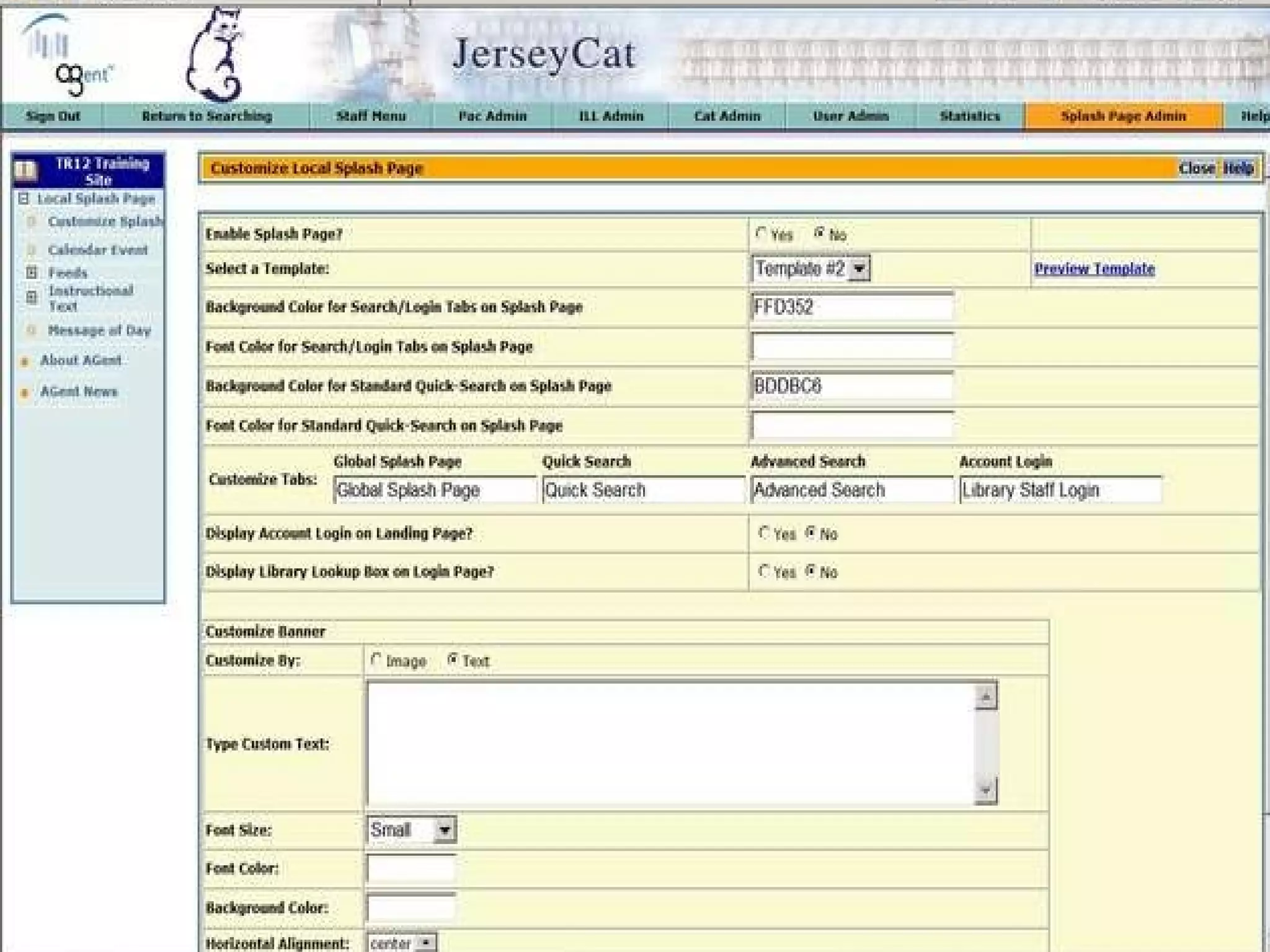This screenshot has height=952, width=1270.
Task: Click the Message of Day page icon
Action: (32, 330)
